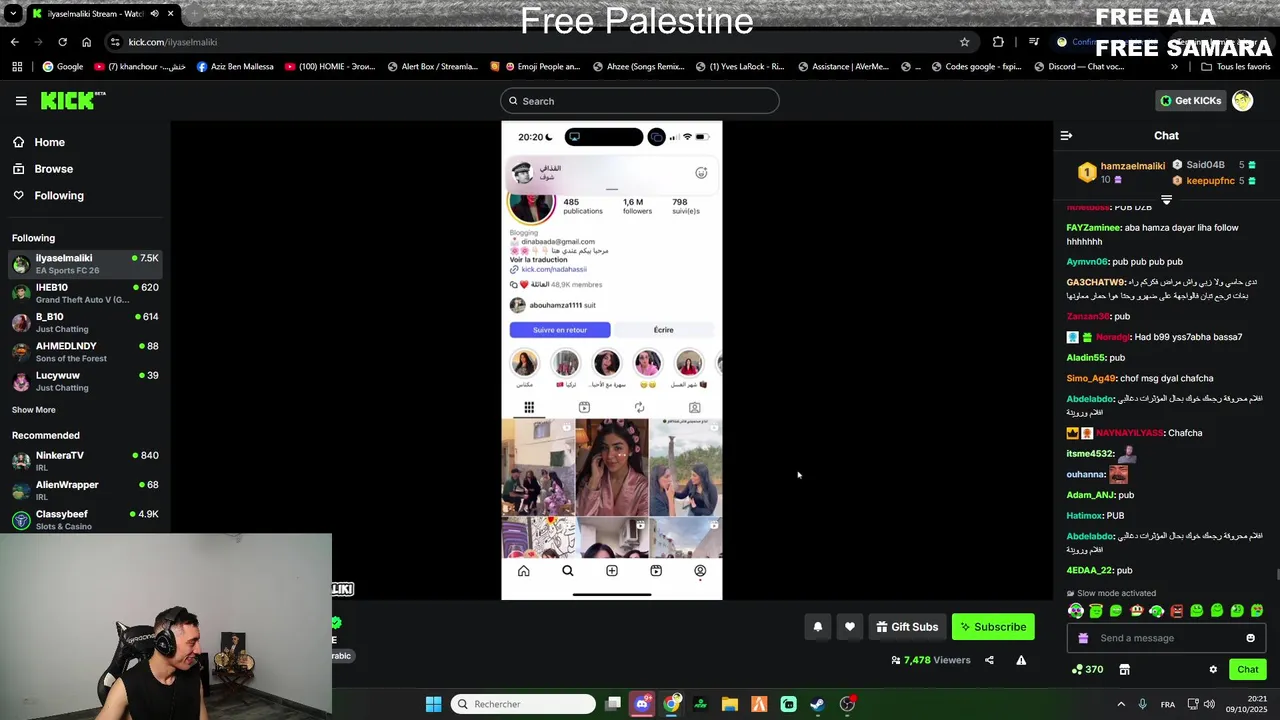
Task: Open the IHEB10 channel in Following
Action: pyautogui.click(x=85, y=293)
